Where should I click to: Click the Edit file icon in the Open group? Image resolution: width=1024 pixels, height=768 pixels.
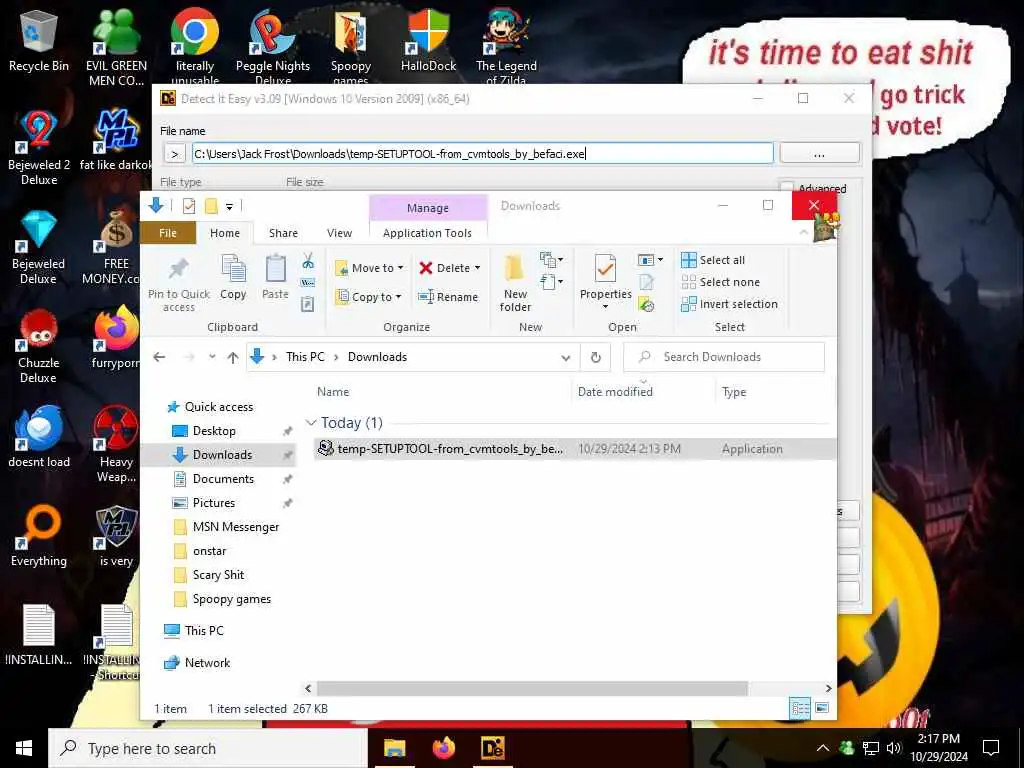pos(647,282)
